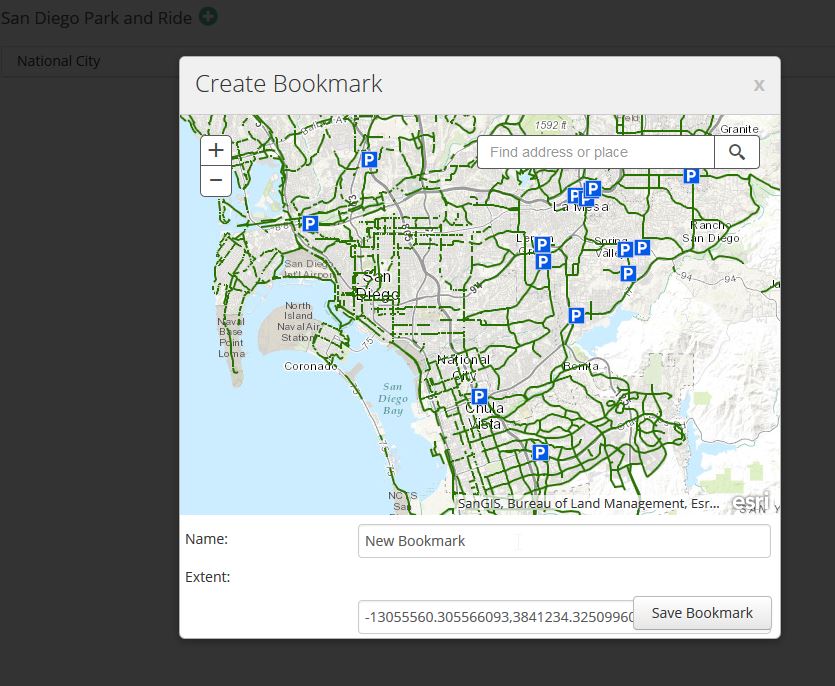The height and width of the screenshot is (686, 835).
Task: Select the parking marker at Chula Vista
Action: [x=479, y=396]
